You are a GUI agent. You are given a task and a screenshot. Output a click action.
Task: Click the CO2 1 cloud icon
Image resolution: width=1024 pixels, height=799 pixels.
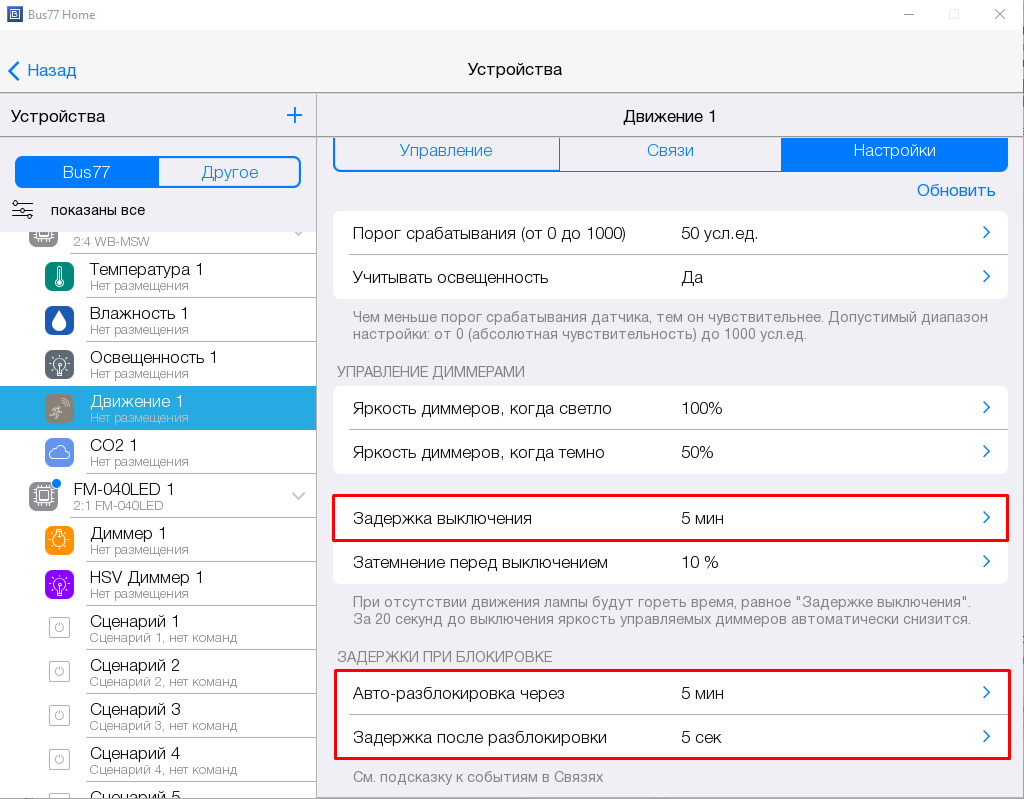[x=60, y=452]
